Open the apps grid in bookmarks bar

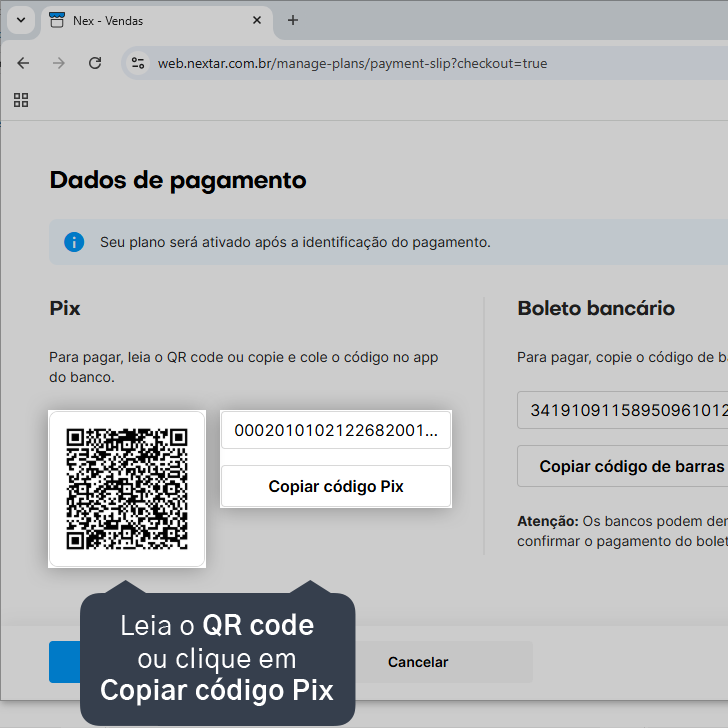pos(21,100)
